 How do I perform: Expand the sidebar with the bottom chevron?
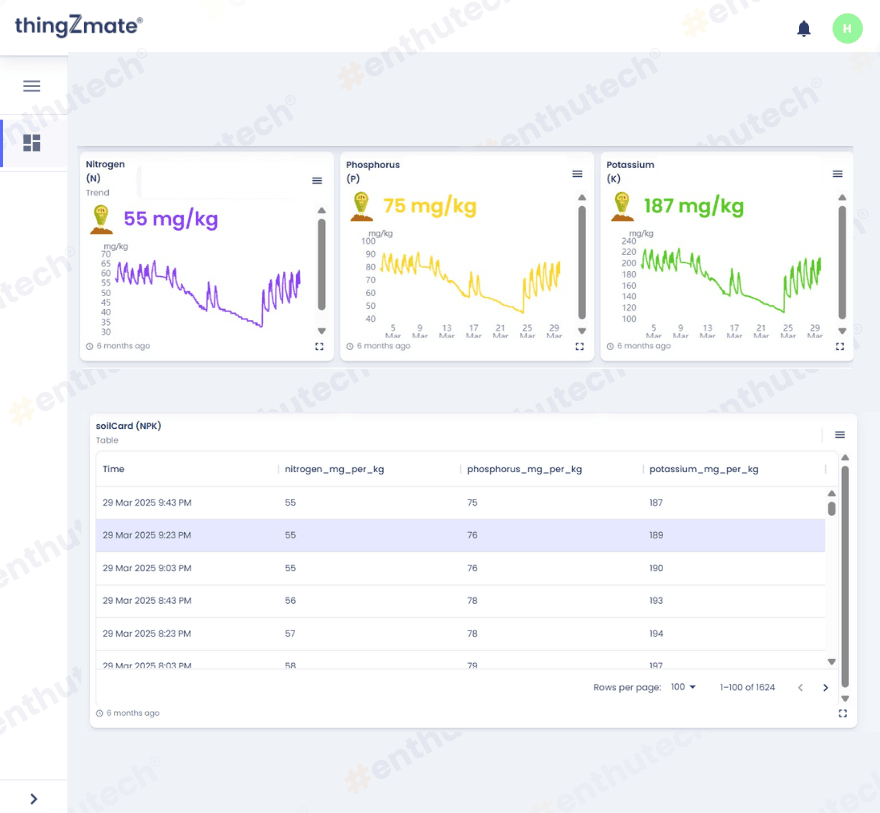pyautogui.click(x=33, y=798)
